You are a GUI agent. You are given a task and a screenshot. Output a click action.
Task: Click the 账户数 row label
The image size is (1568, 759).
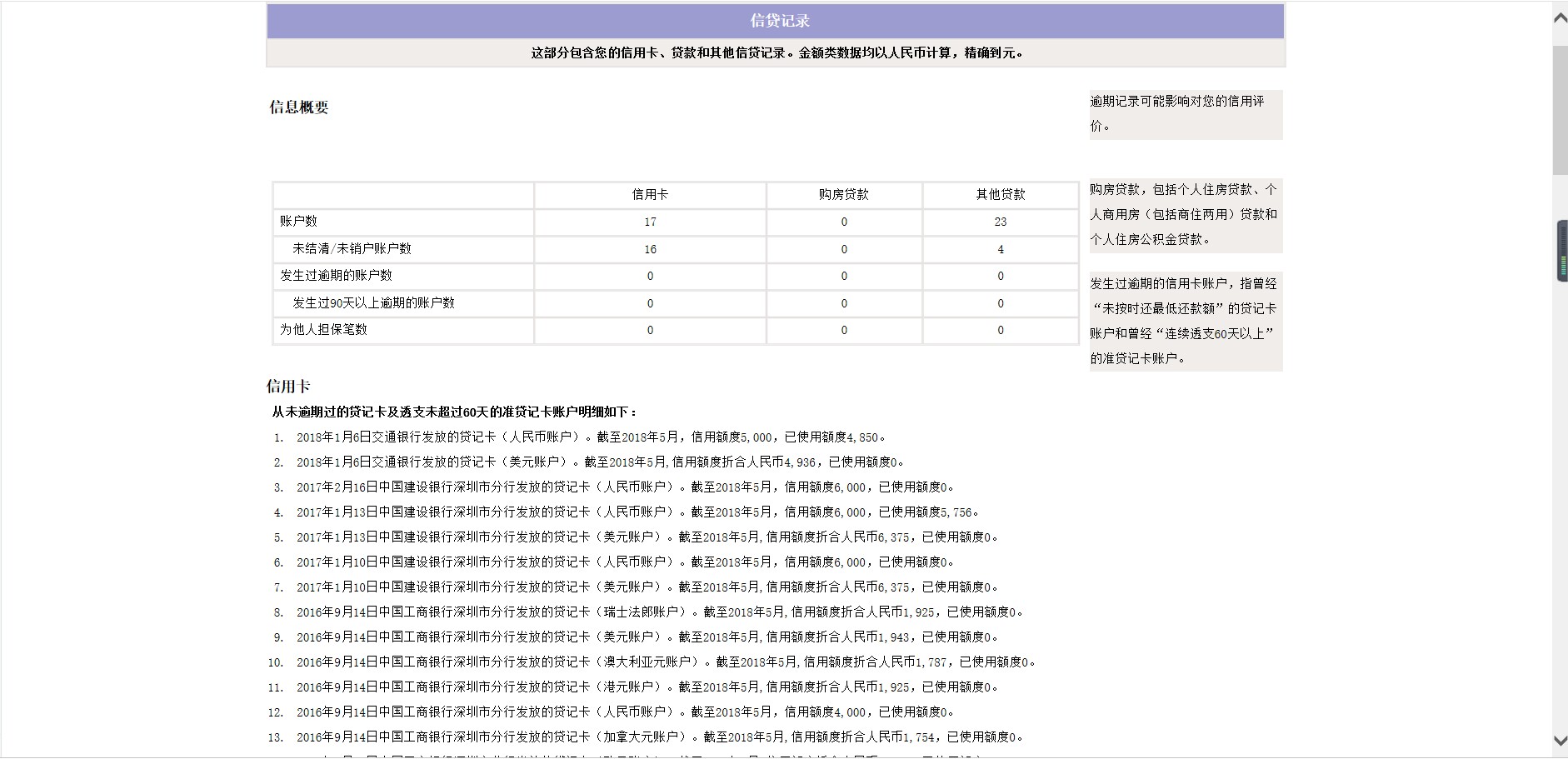click(x=298, y=222)
